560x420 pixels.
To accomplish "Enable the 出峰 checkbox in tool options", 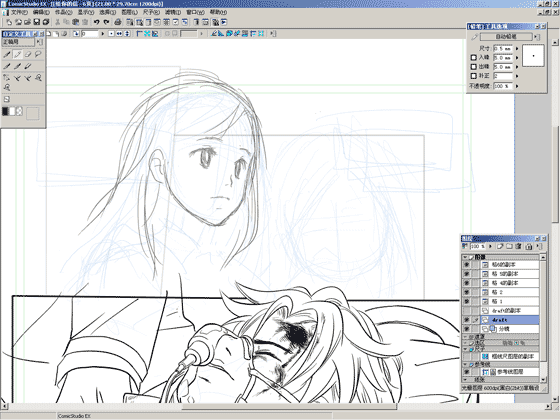I will click(474, 67).
